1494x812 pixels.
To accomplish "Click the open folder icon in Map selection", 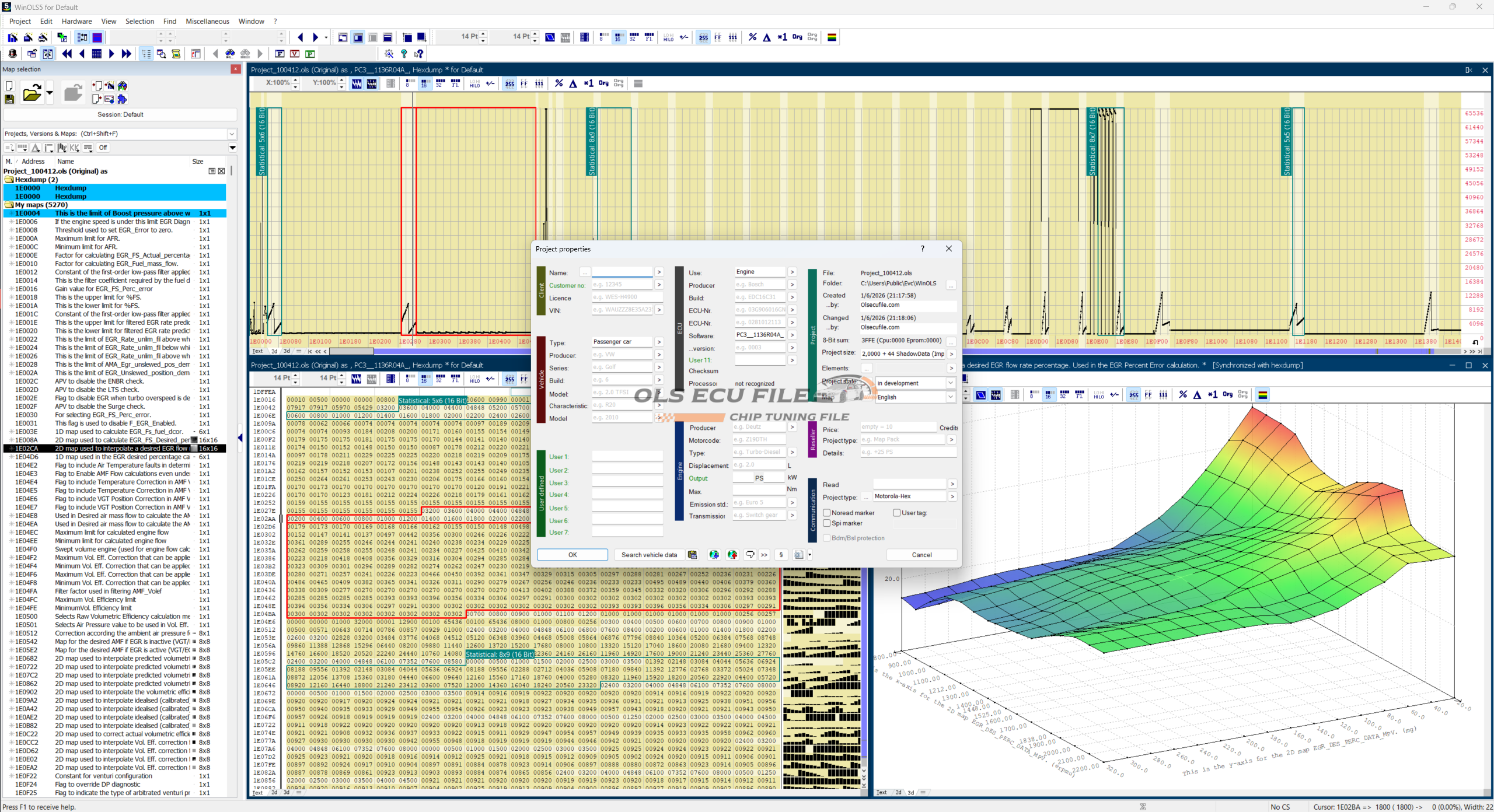I will 32,93.
